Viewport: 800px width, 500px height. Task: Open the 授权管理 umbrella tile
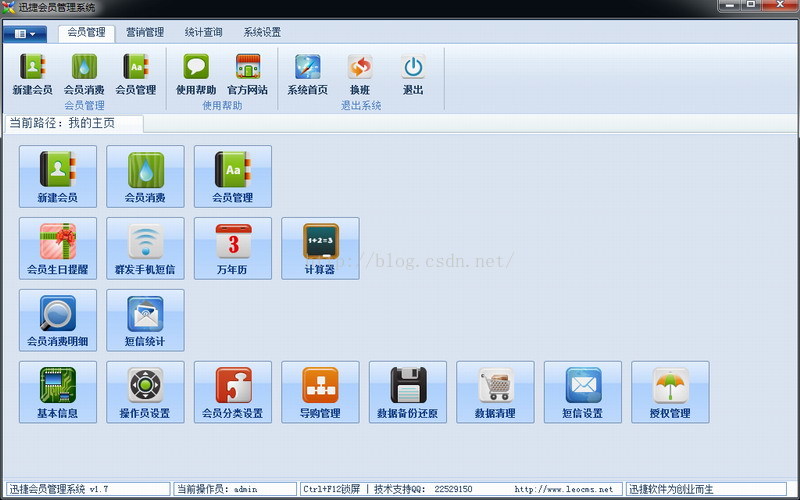[670, 392]
